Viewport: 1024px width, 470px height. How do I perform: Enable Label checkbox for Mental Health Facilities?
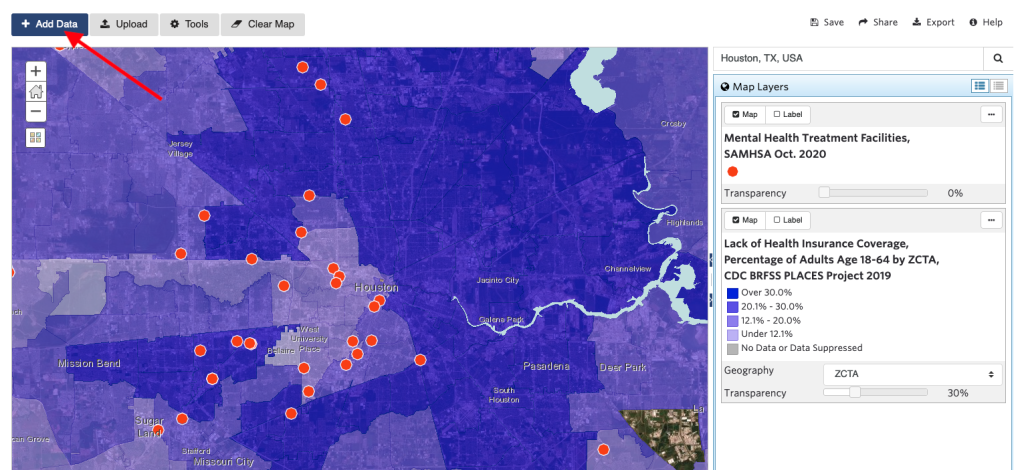788,114
